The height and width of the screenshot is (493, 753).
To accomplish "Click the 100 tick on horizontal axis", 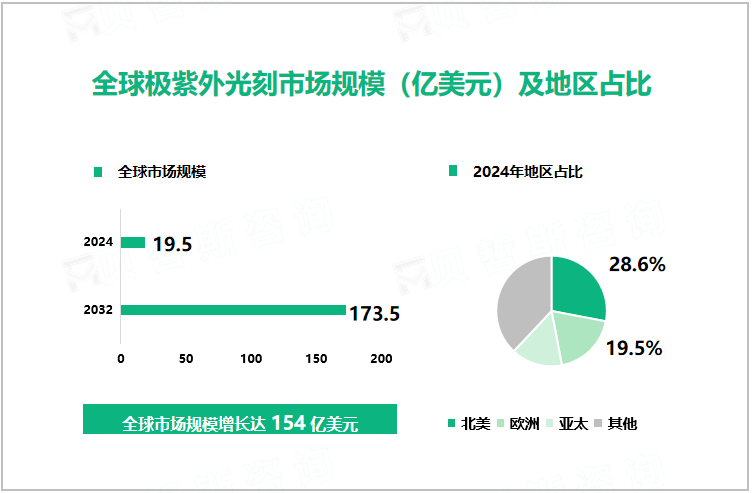I will [251, 359].
